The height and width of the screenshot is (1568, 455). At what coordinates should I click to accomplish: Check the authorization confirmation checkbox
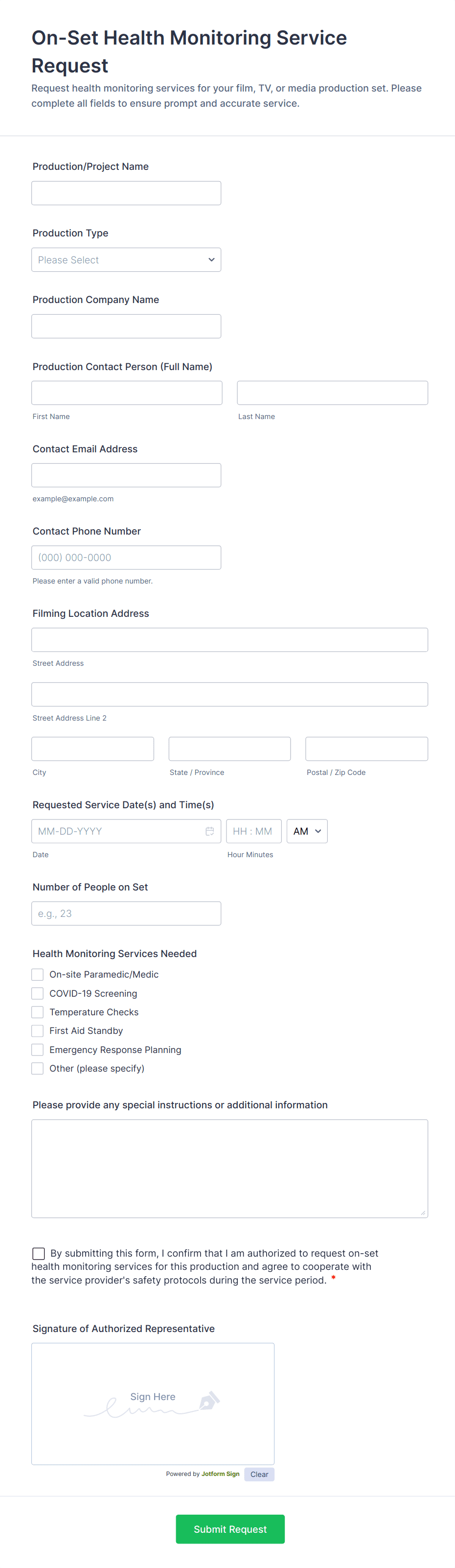click(x=38, y=1253)
